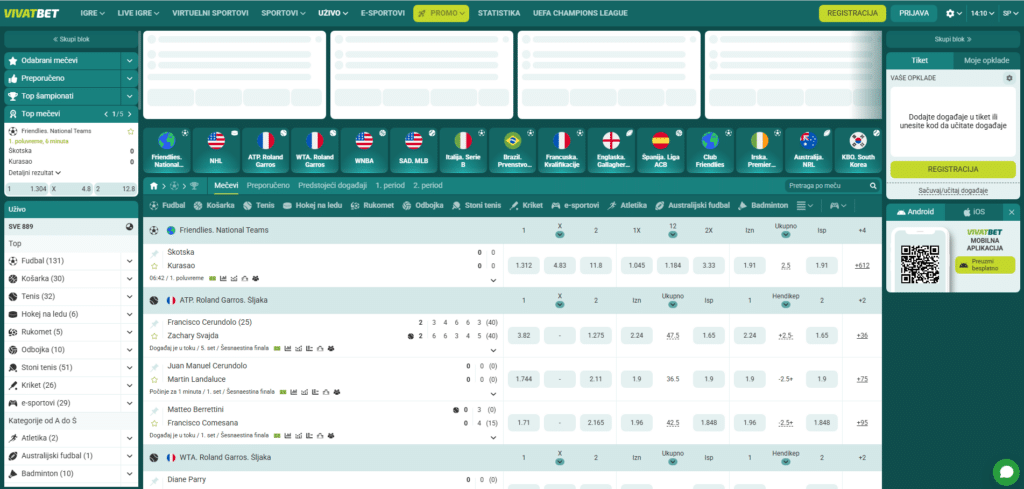Expand Odabrani mečevi section
The width and height of the screenshot is (1024, 489).
[x=129, y=61]
